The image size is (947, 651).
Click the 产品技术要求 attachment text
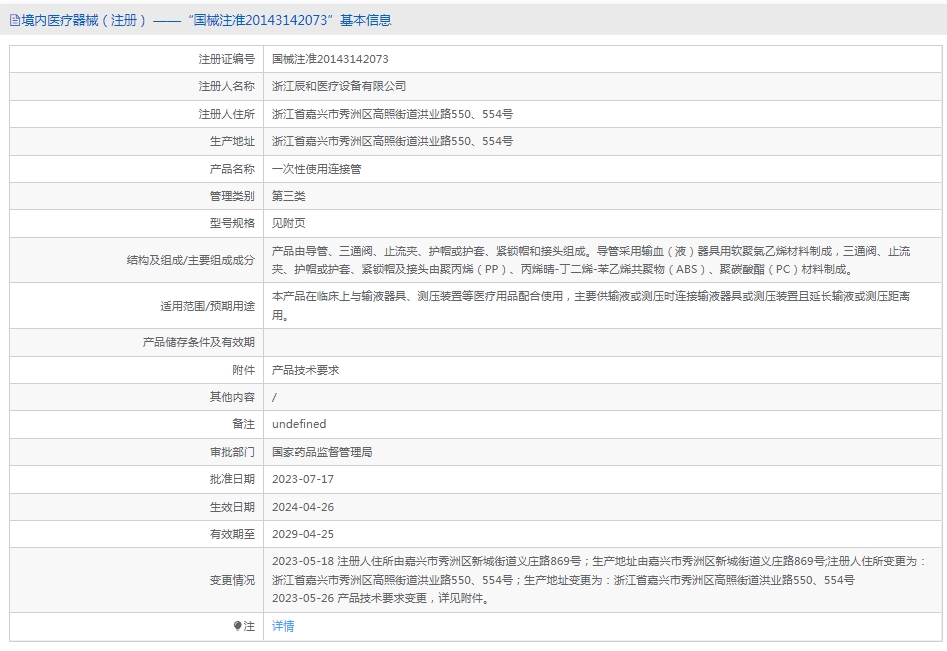point(305,370)
